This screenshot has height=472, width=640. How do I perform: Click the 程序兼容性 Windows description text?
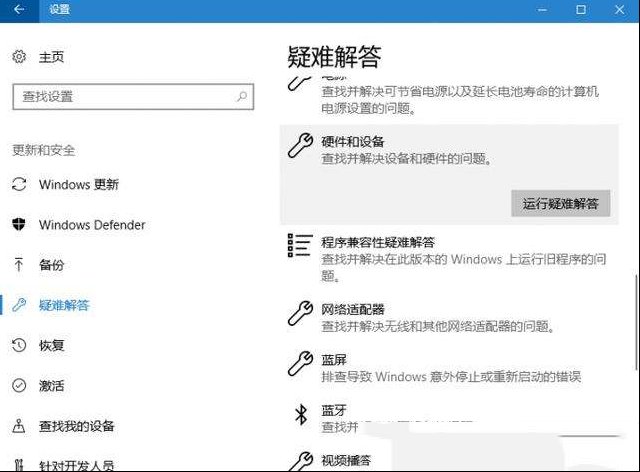click(464, 267)
